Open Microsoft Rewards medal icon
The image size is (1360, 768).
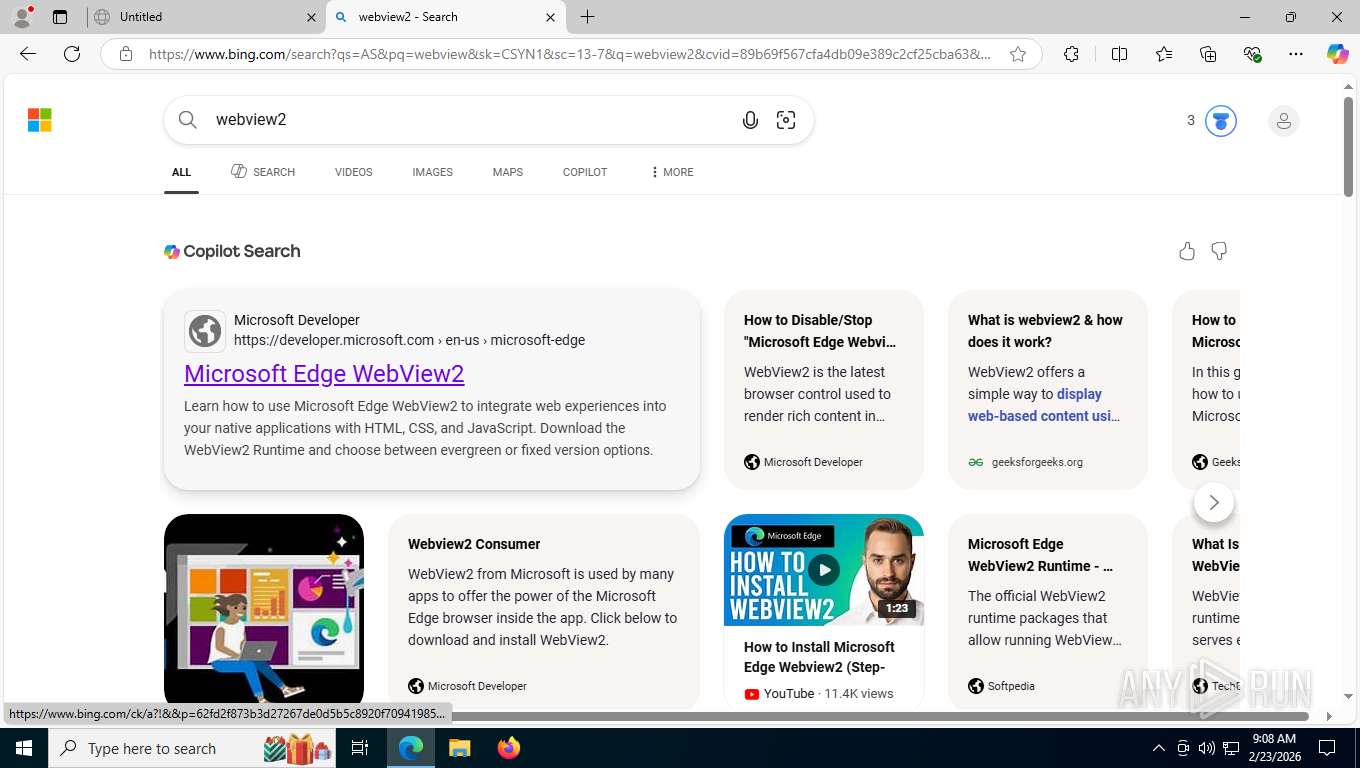1220,121
